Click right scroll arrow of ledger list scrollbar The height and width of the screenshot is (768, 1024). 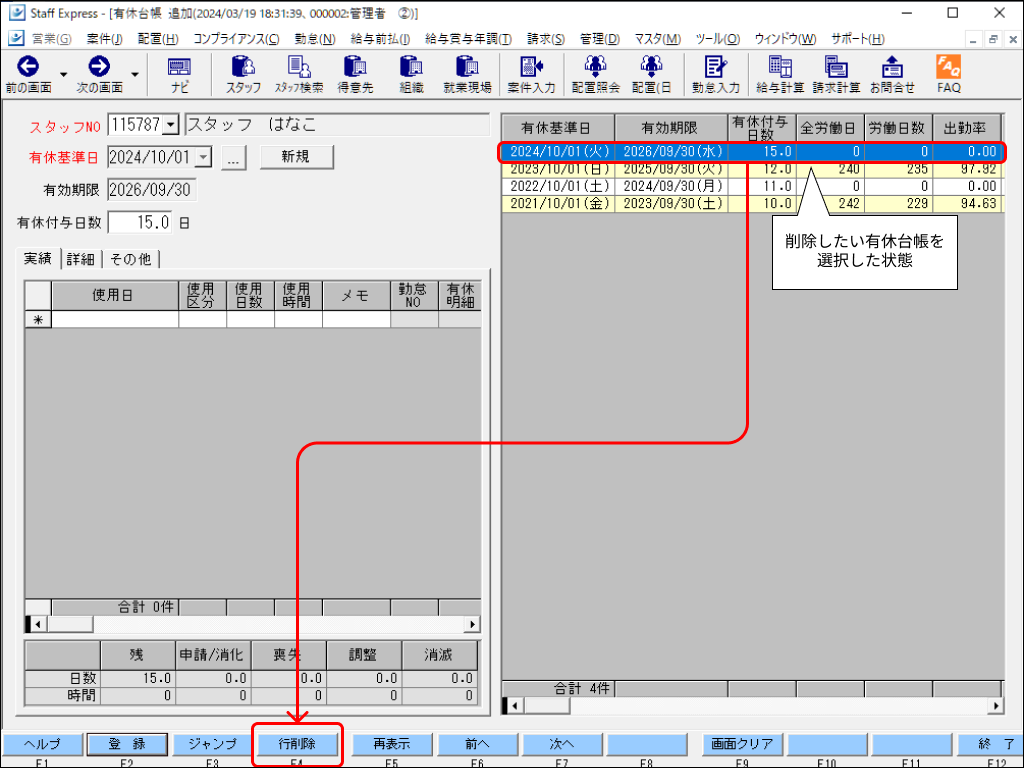pyautogui.click(x=995, y=705)
